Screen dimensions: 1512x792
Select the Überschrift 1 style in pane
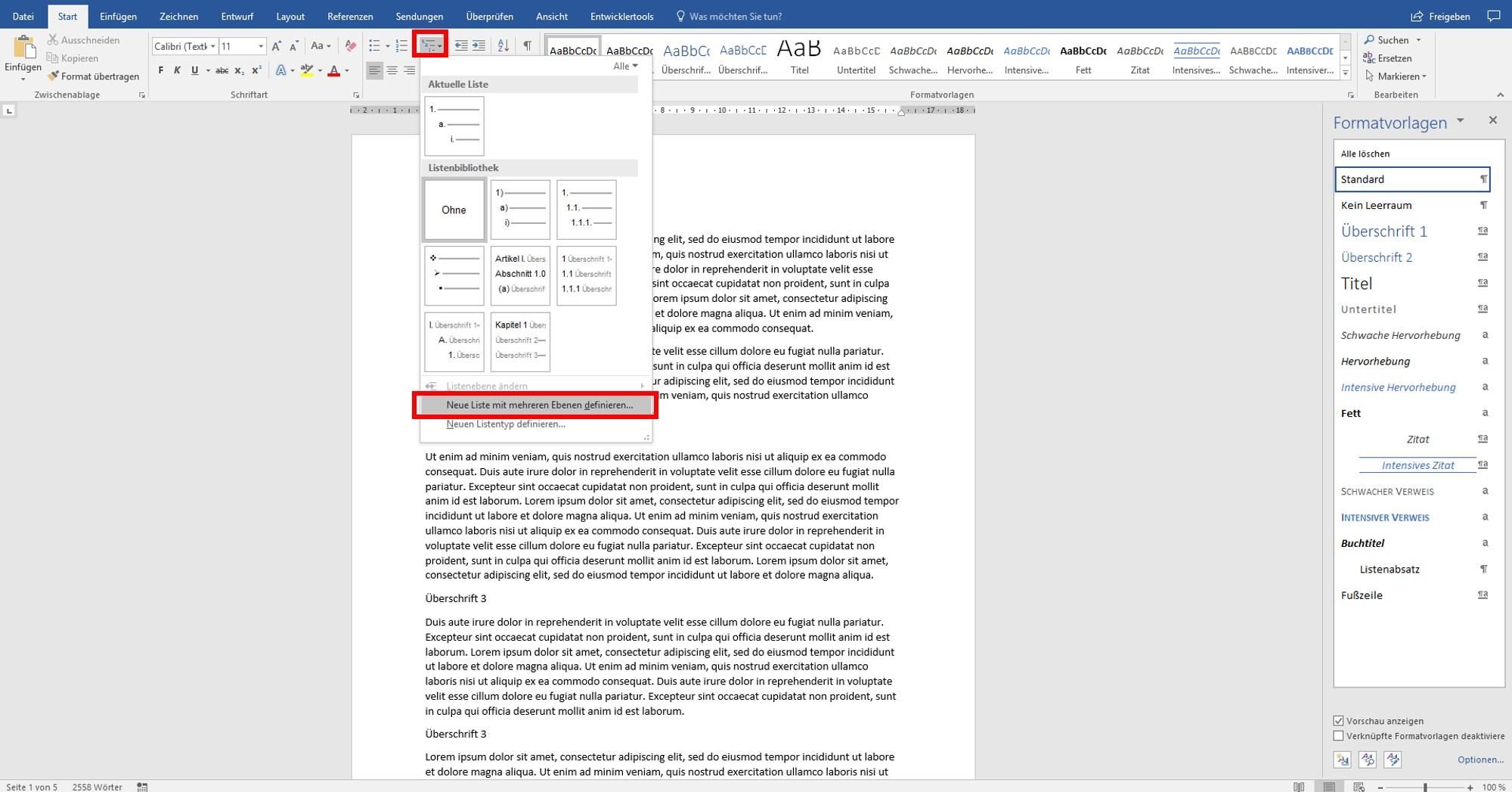(1412, 231)
